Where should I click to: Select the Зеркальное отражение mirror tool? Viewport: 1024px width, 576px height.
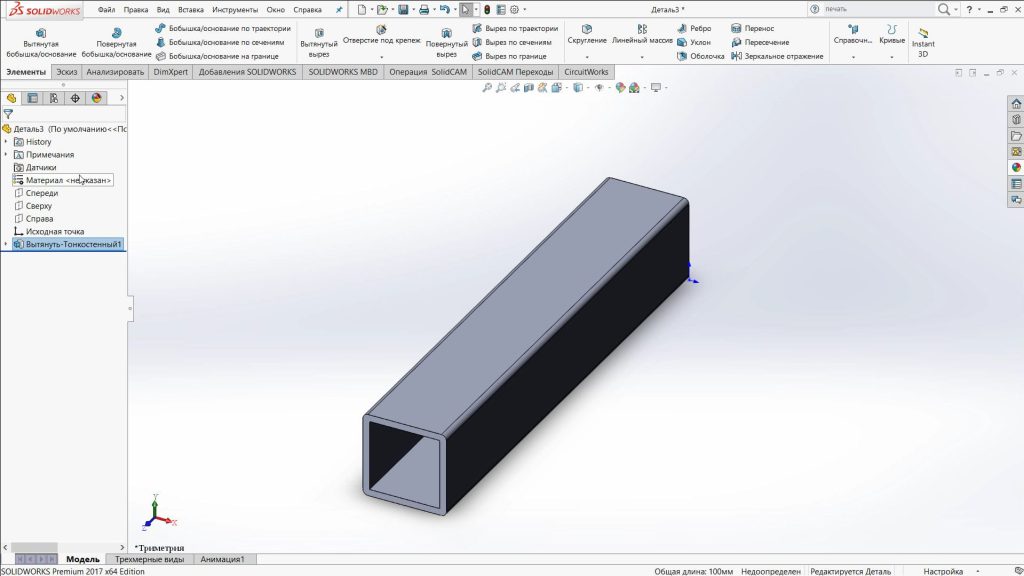point(777,56)
